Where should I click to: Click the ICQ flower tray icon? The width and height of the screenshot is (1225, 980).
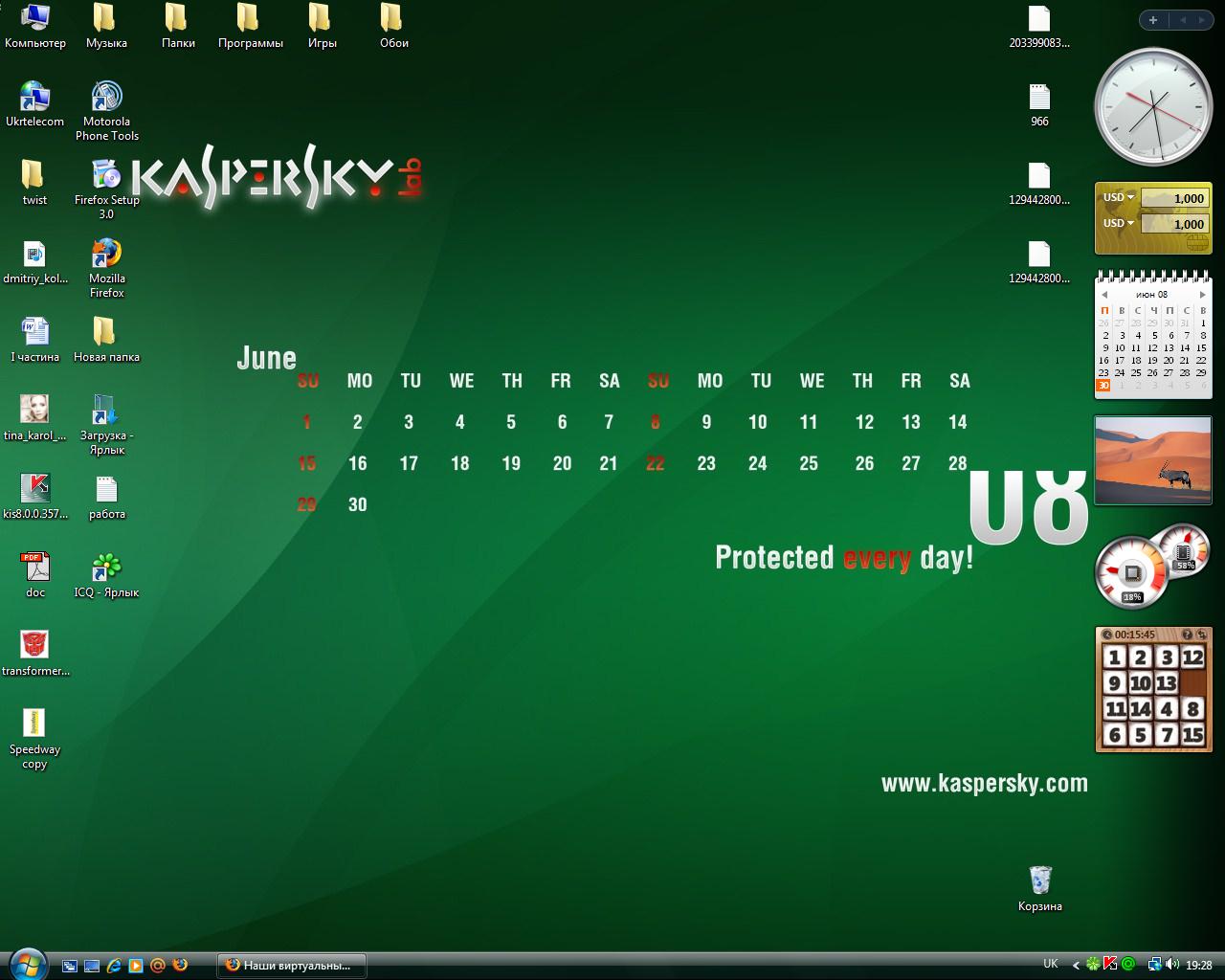pos(1093,965)
